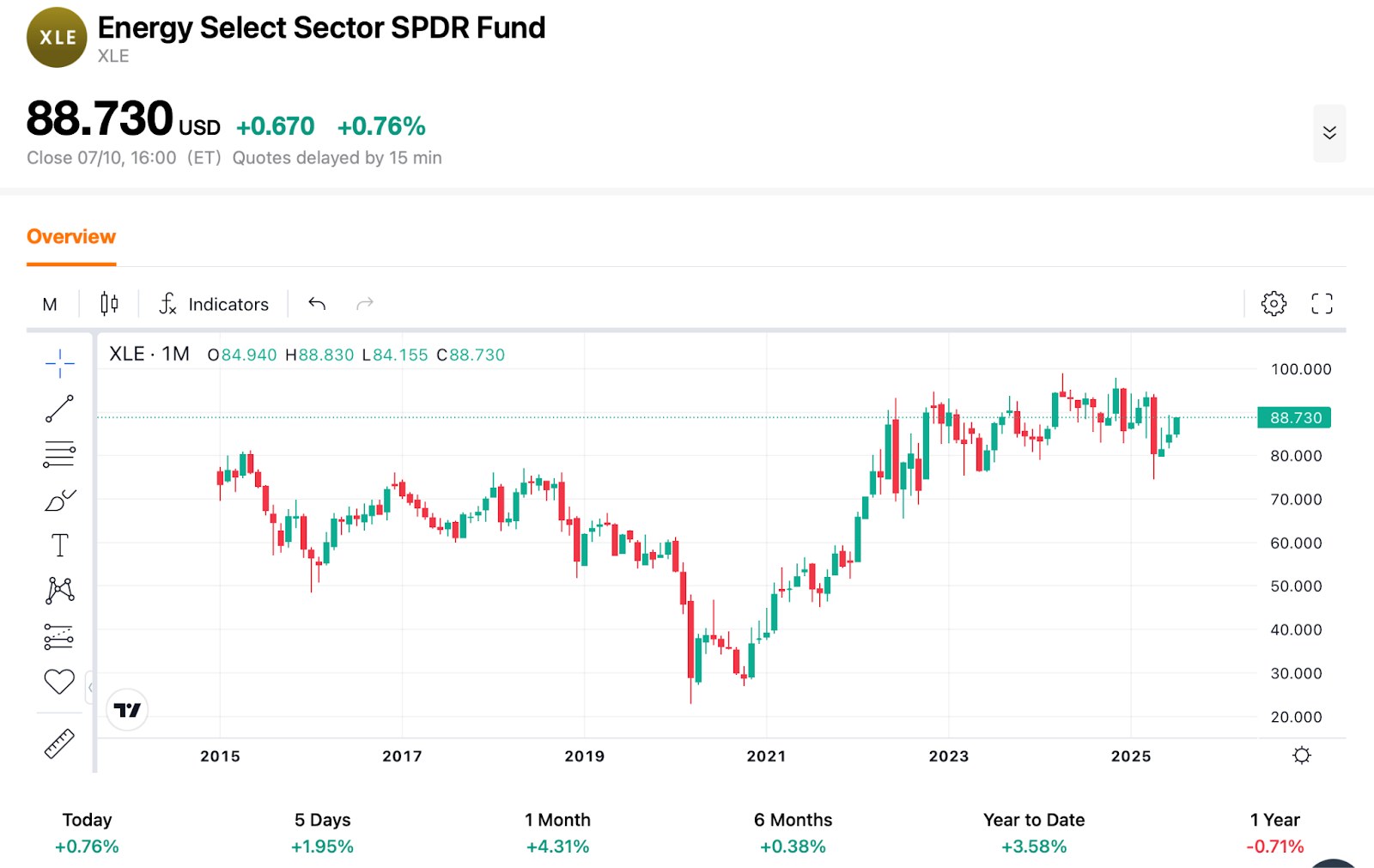The width and height of the screenshot is (1374, 868).
Task: Click the +0.76% daily change value
Action: [x=381, y=126]
